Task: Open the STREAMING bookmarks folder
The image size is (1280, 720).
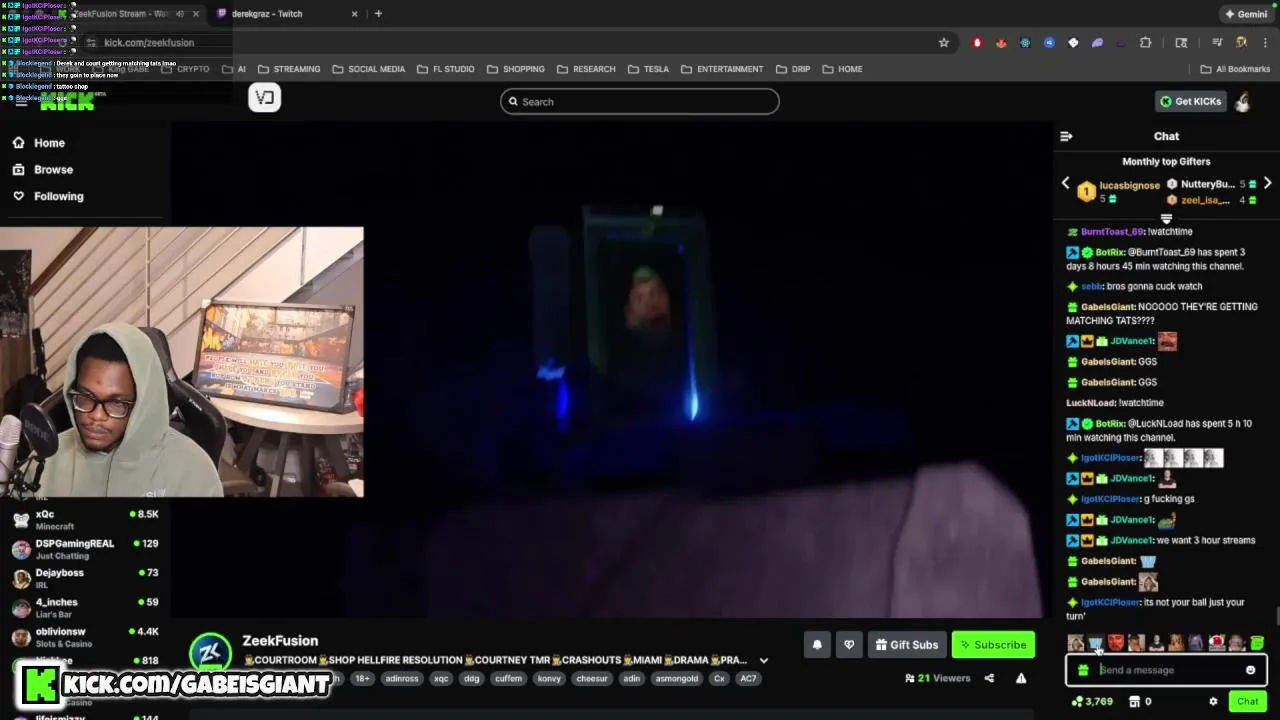Action: coord(289,69)
